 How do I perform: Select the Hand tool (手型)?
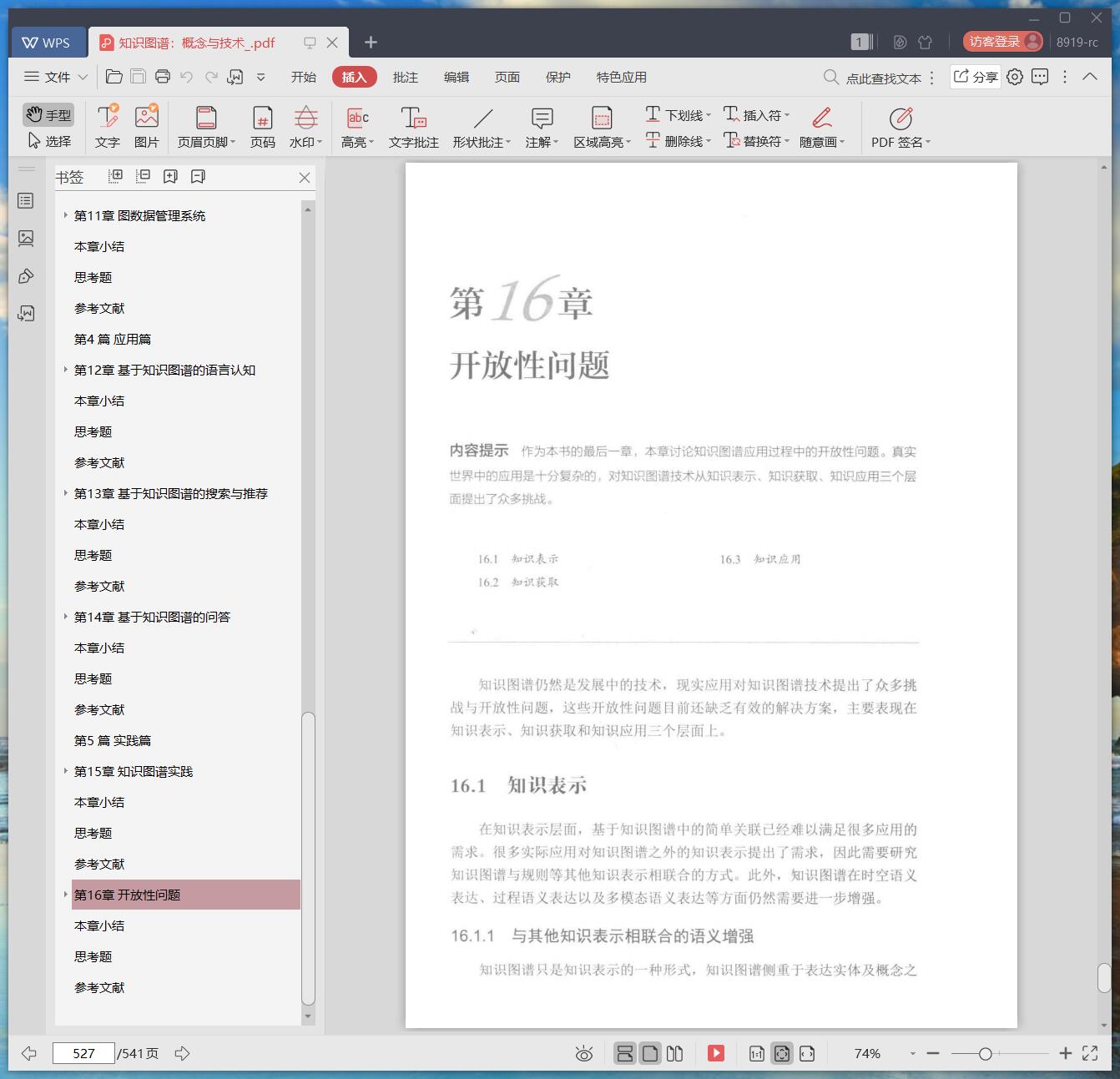[48, 114]
